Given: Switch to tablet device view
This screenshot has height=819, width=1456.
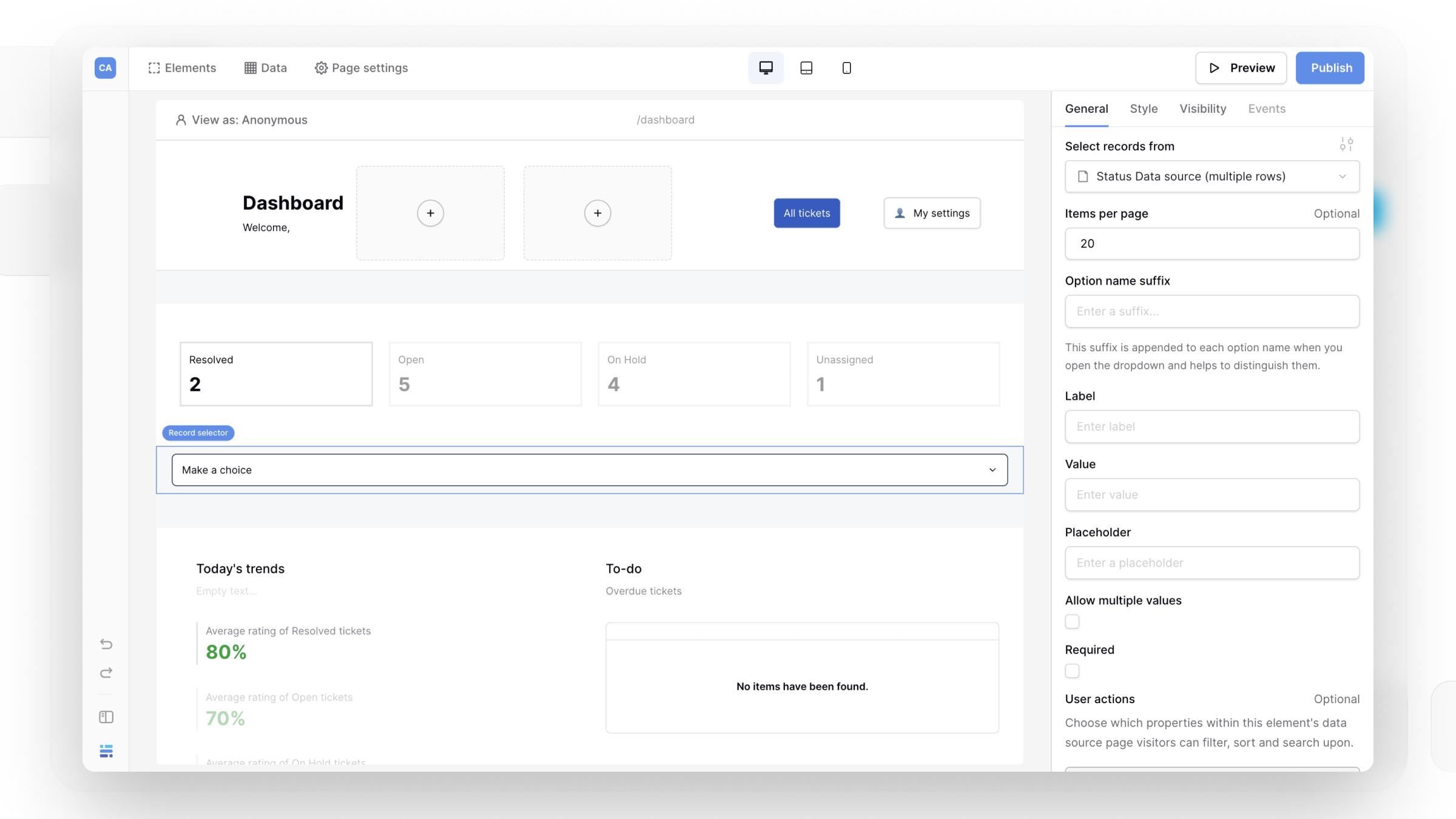Looking at the screenshot, I should 806,68.
